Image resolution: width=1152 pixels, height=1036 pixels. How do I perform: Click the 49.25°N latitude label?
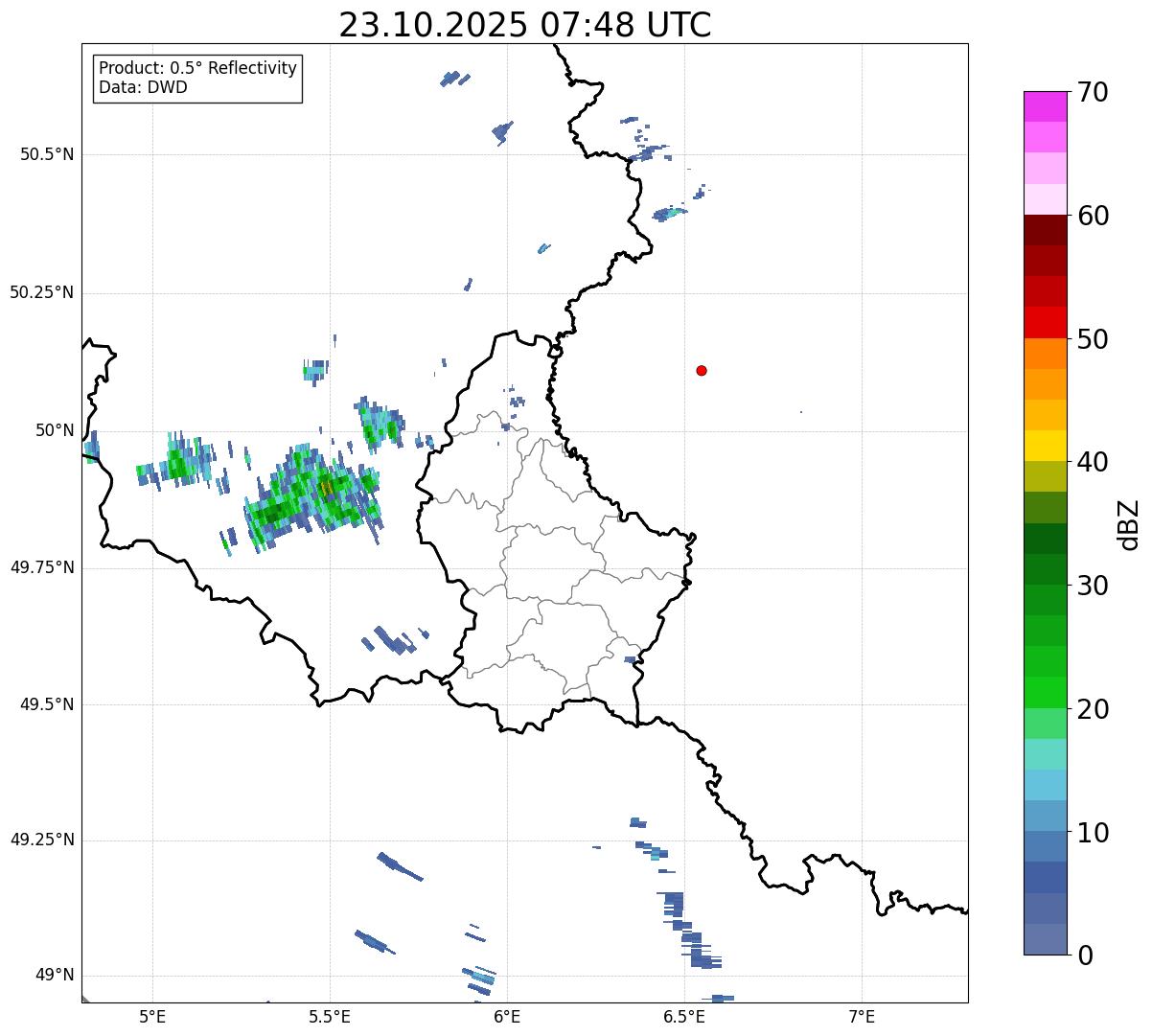click(x=41, y=840)
